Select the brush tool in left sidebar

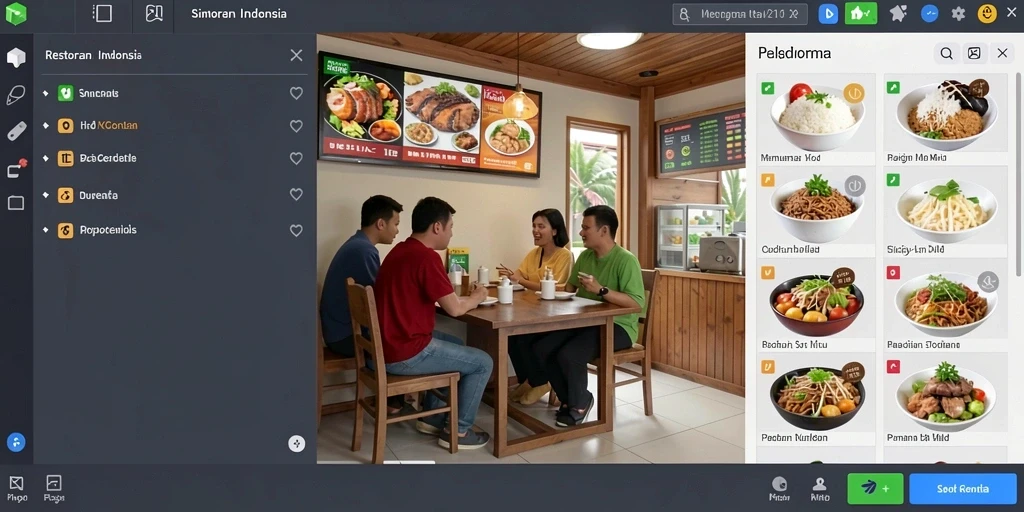pyautogui.click(x=16, y=95)
